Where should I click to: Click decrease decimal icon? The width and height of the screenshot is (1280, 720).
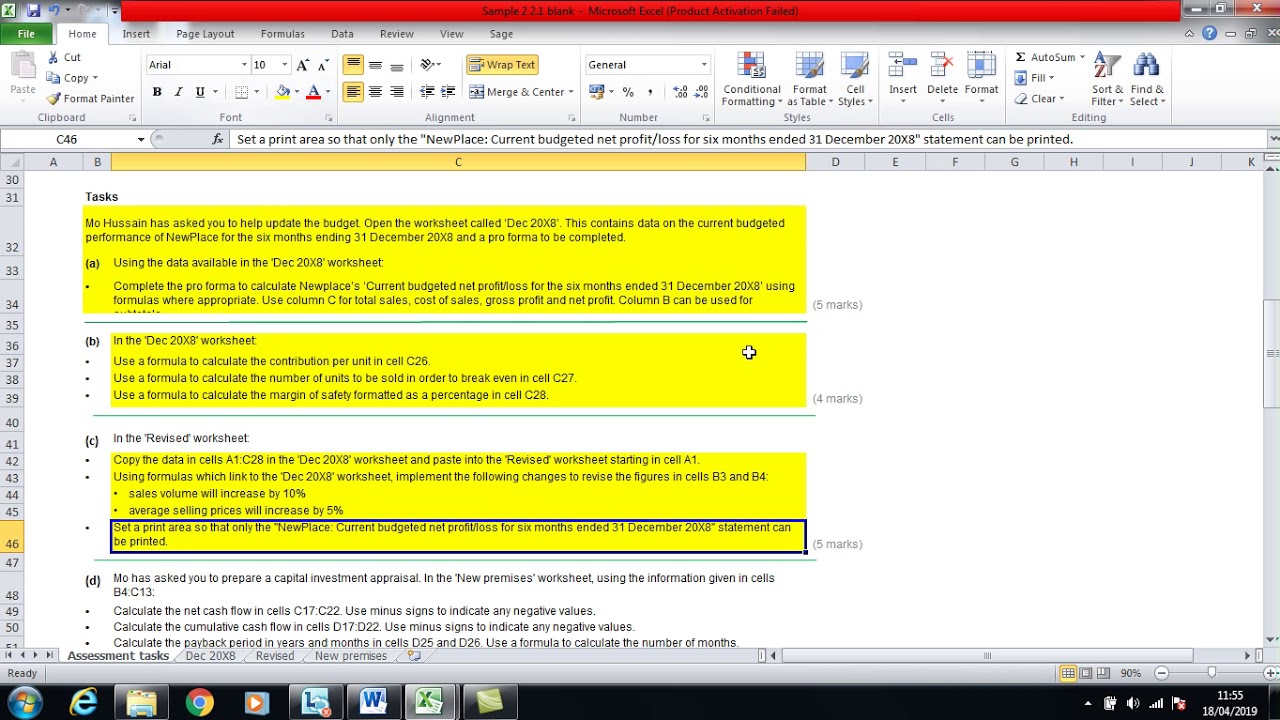700,92
